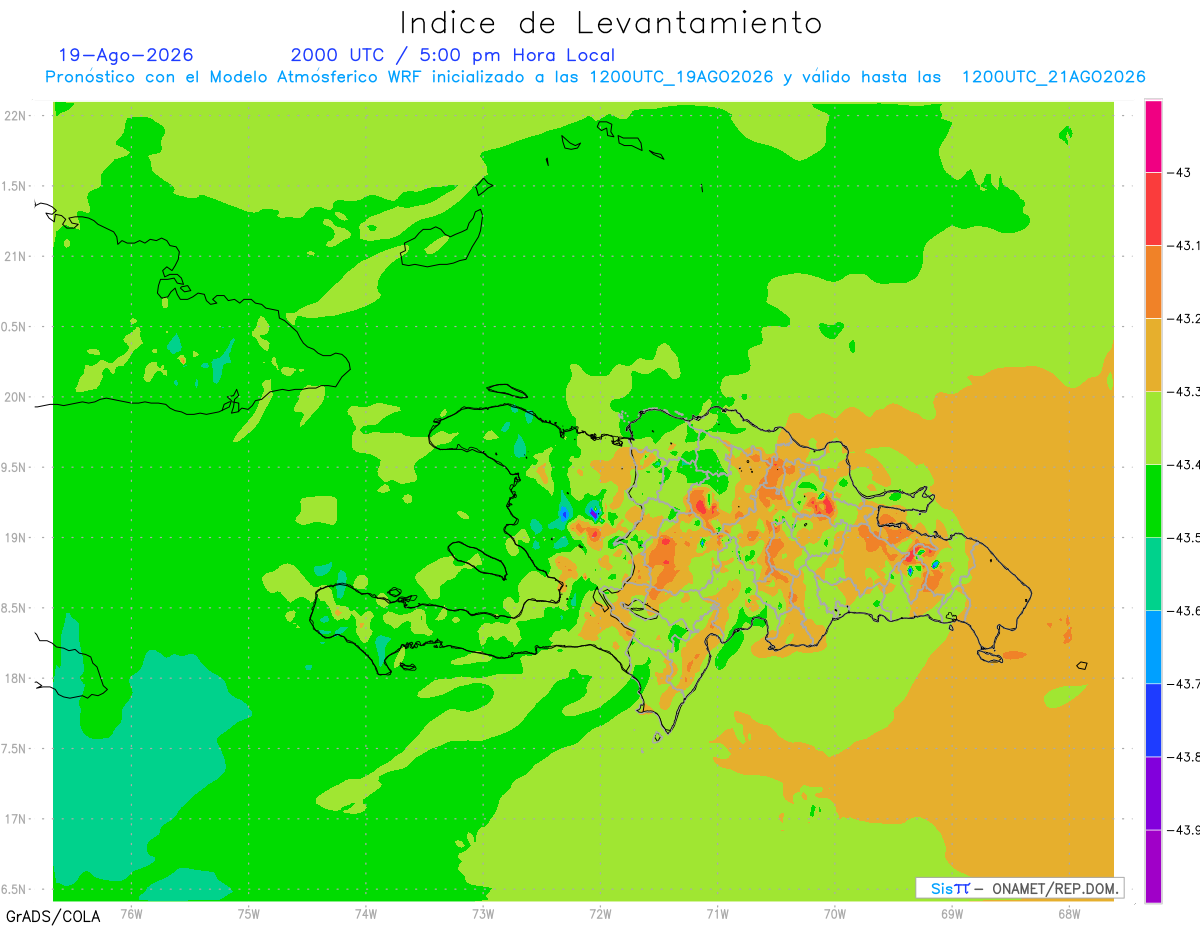1200x927 pixels.
Task: Pick the yellow-green swatch below -43.3
Action: point(1153,428)
